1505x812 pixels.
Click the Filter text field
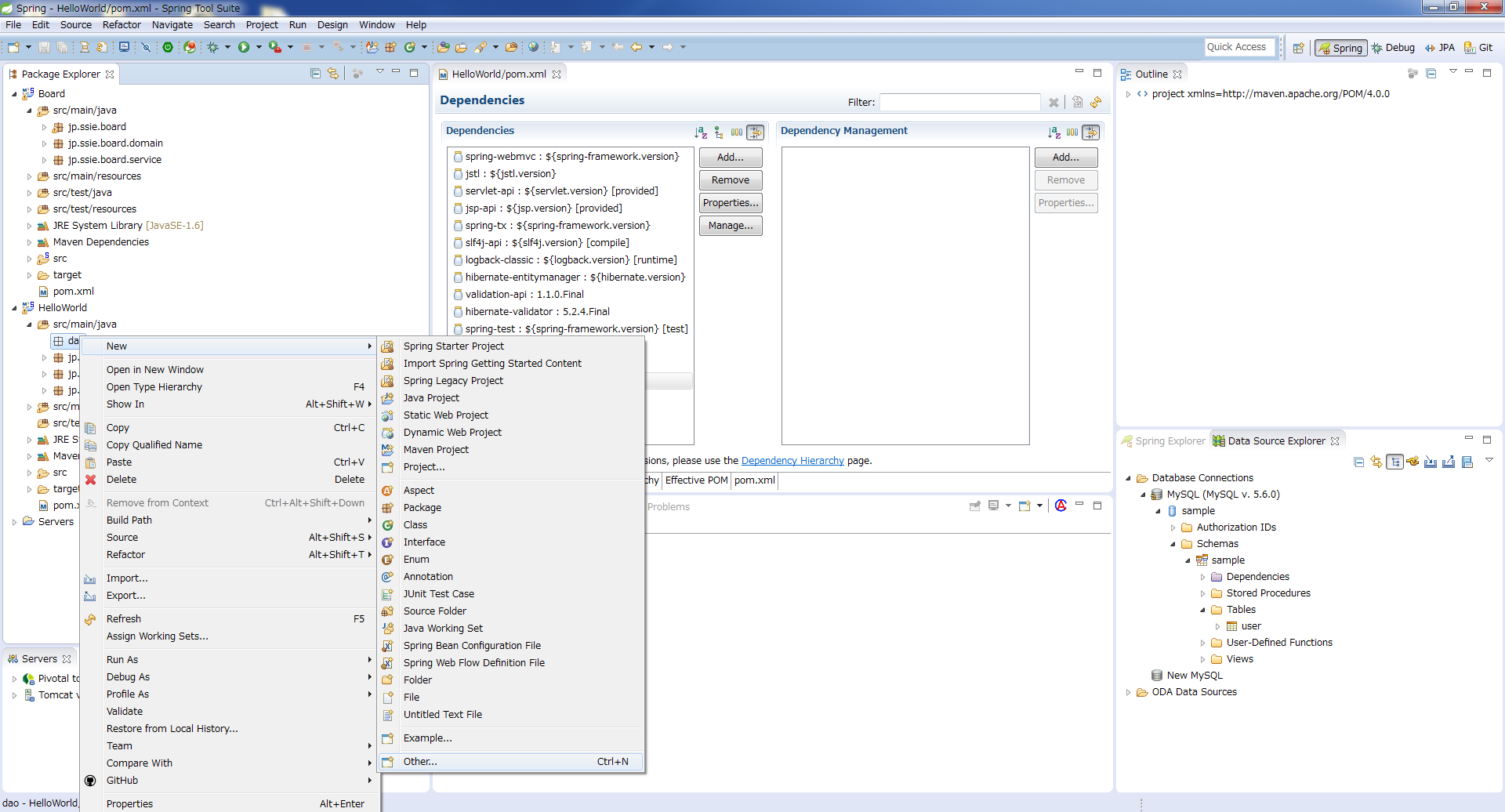(959, 102)
